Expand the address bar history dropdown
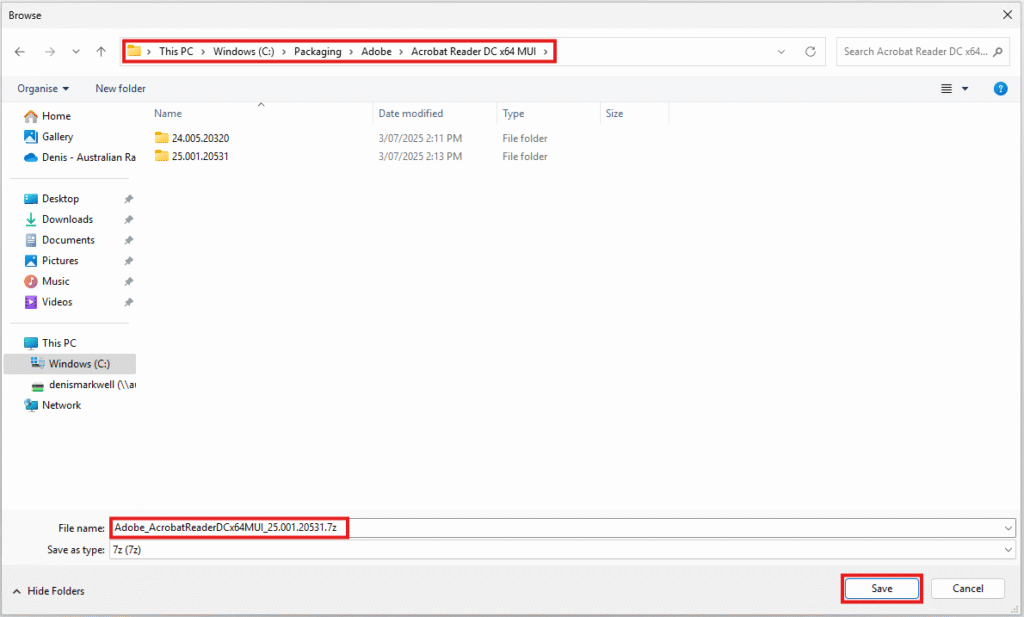 pyautogui.click(x=780, y=52)
